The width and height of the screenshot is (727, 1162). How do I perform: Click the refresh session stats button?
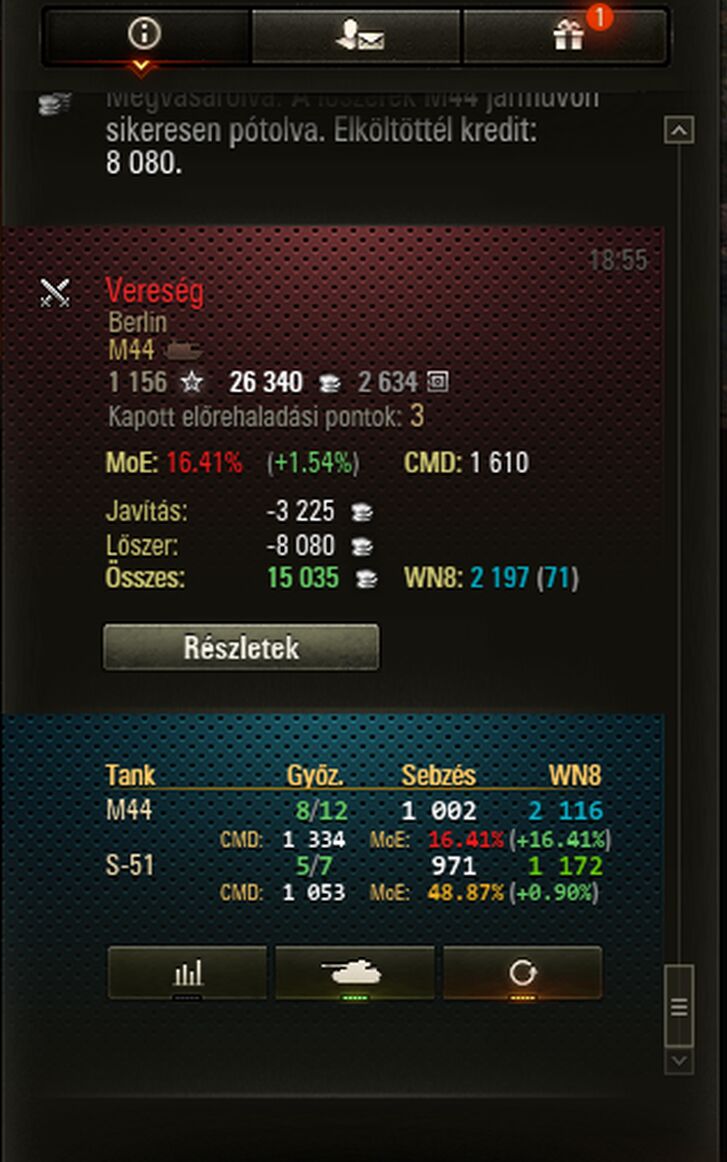[x=522, y=973]
